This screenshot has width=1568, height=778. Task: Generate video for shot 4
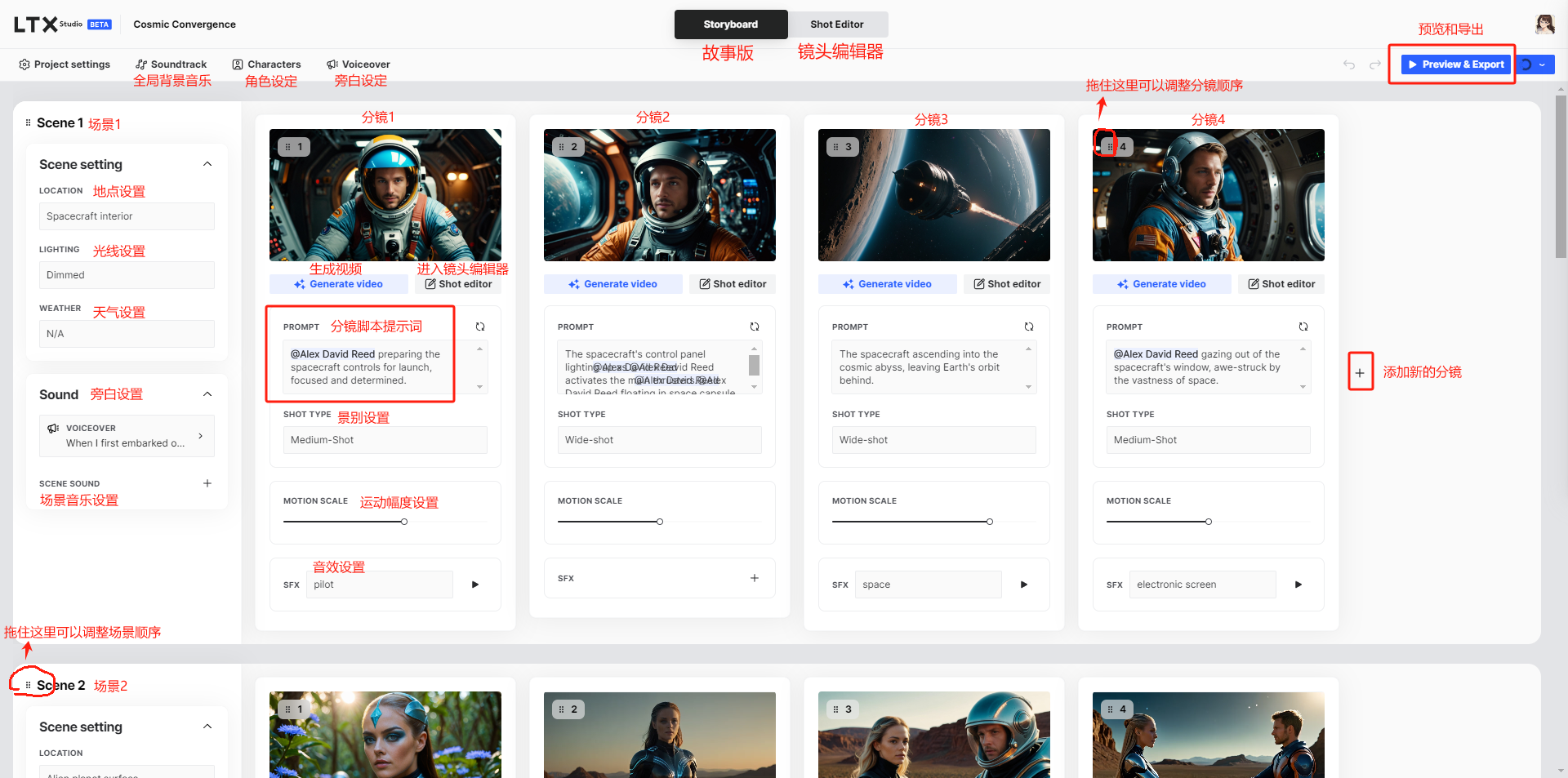[1162, 284]
